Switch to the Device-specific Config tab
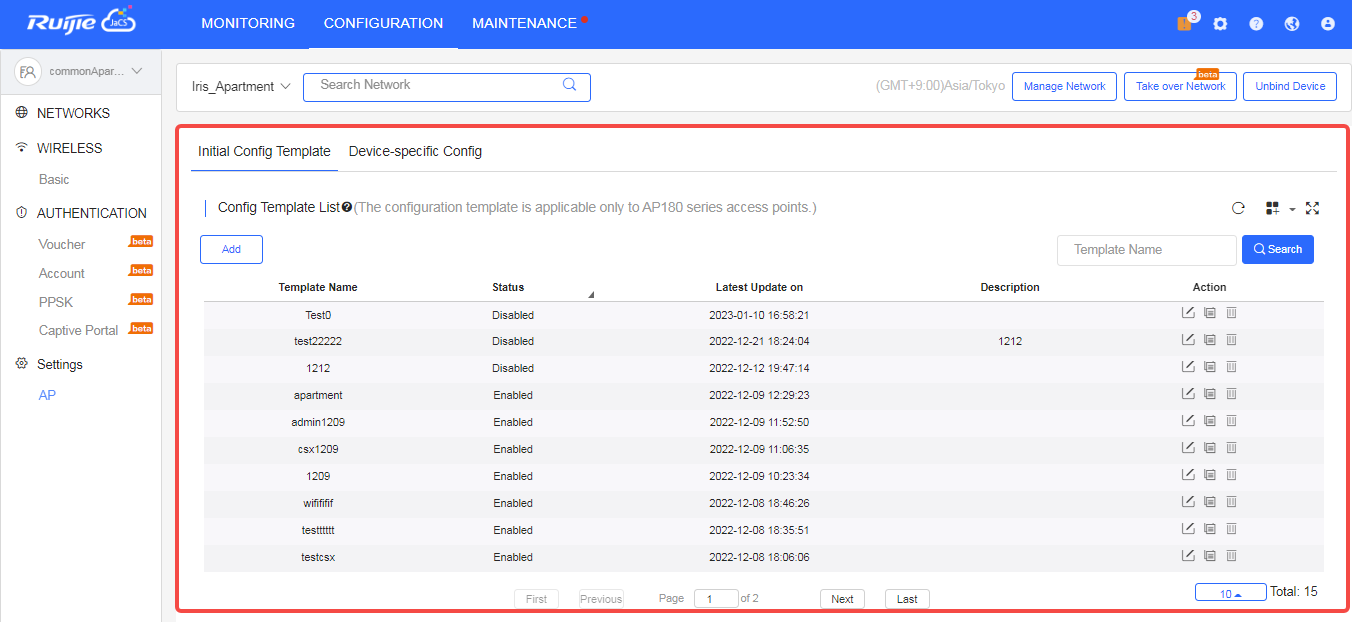The width and height of the screenshot is (1352, 622). 415,151
